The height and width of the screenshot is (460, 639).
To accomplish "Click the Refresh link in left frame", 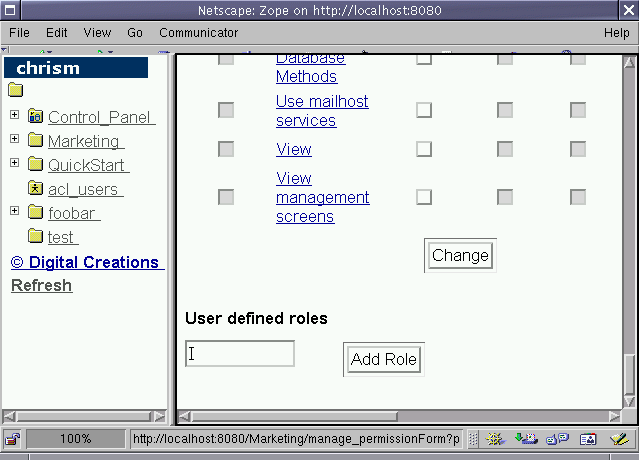I will coord(42,285).
